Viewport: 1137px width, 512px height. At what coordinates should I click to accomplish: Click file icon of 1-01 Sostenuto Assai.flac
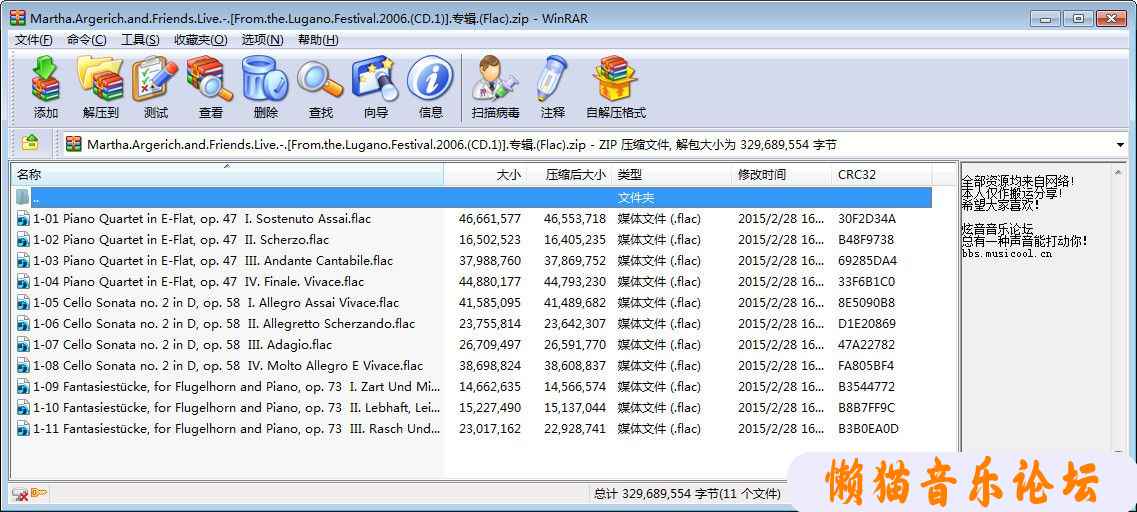coord(23,218)
